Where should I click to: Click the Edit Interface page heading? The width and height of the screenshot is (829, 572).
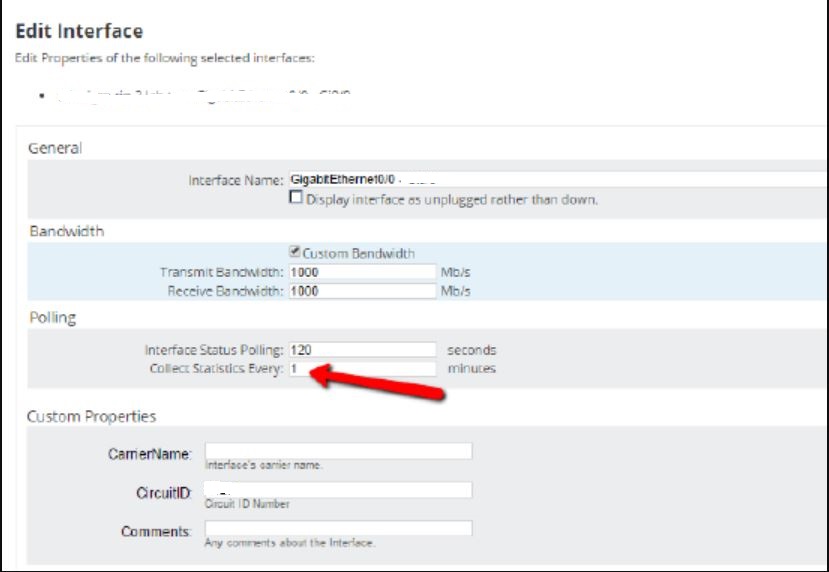point(79,31)
